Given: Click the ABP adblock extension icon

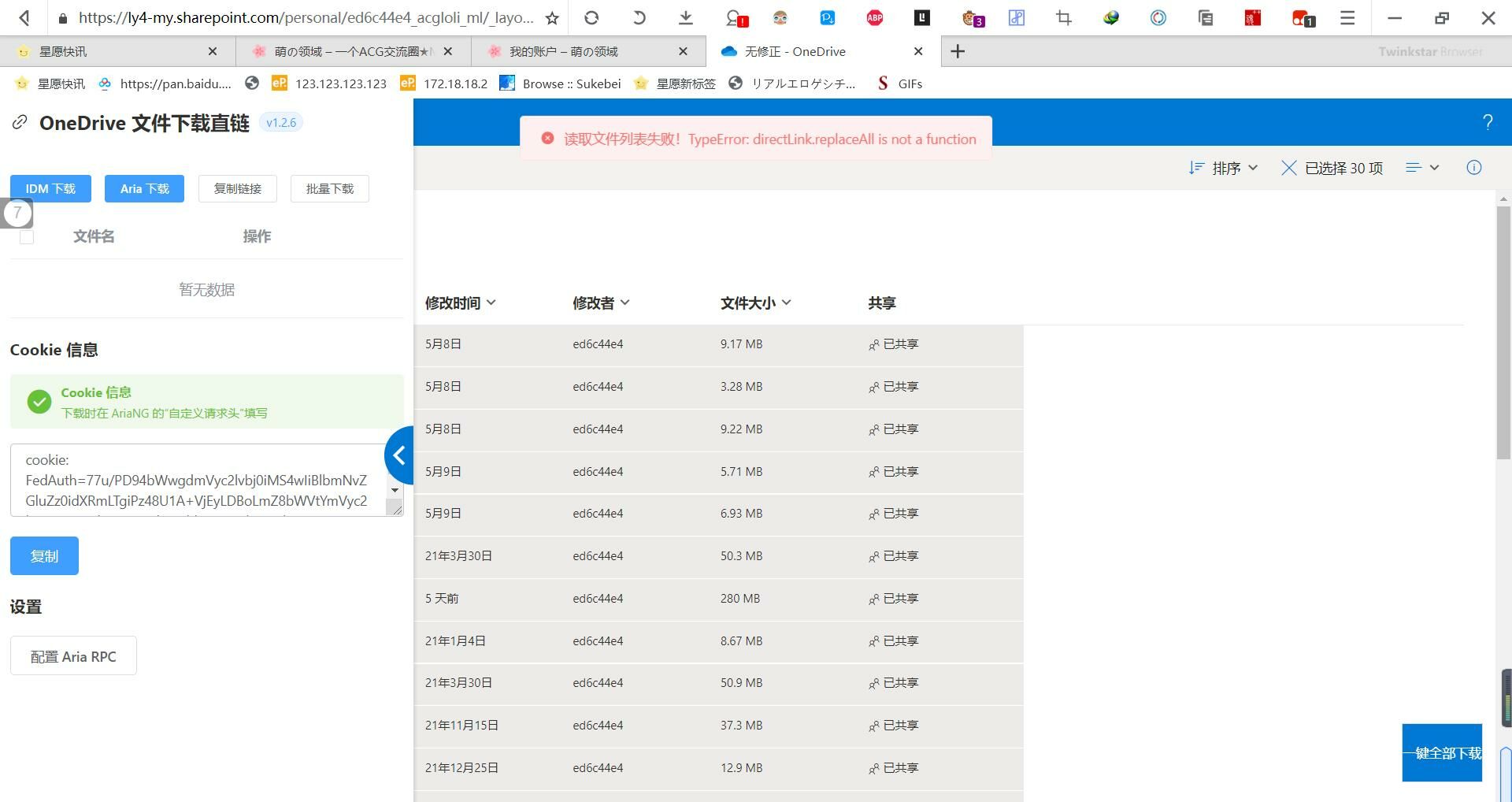Looking at the screenshot, I should coord(874,17).
